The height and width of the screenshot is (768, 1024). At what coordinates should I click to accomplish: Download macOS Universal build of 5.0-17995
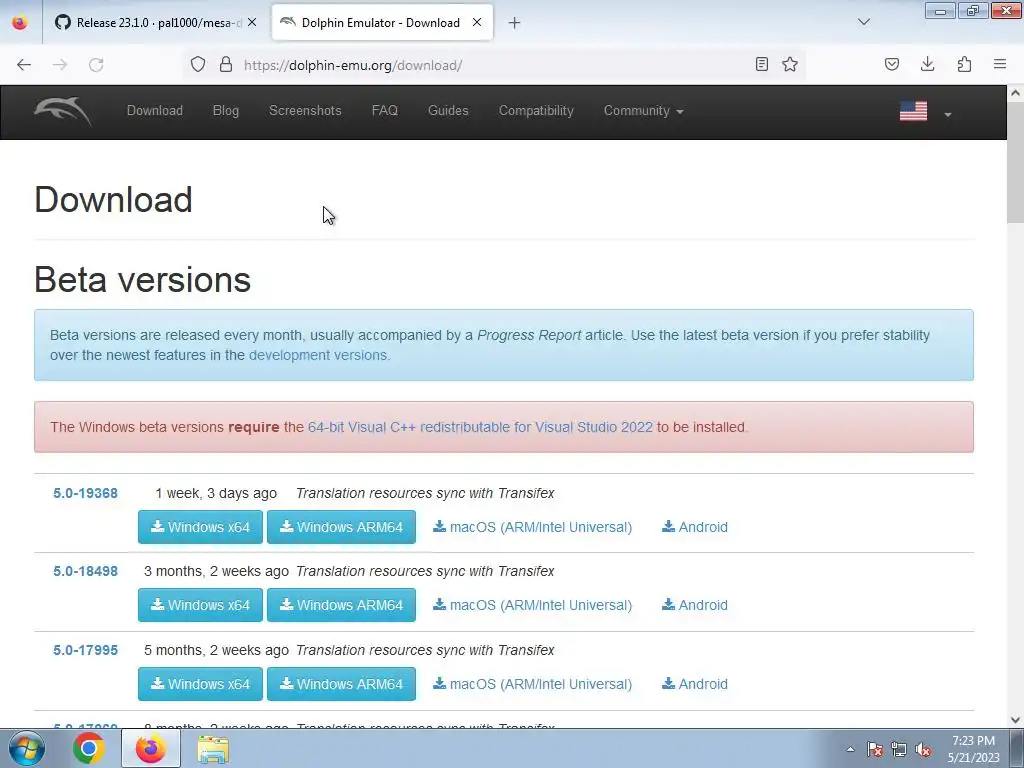tap(532, 684)
